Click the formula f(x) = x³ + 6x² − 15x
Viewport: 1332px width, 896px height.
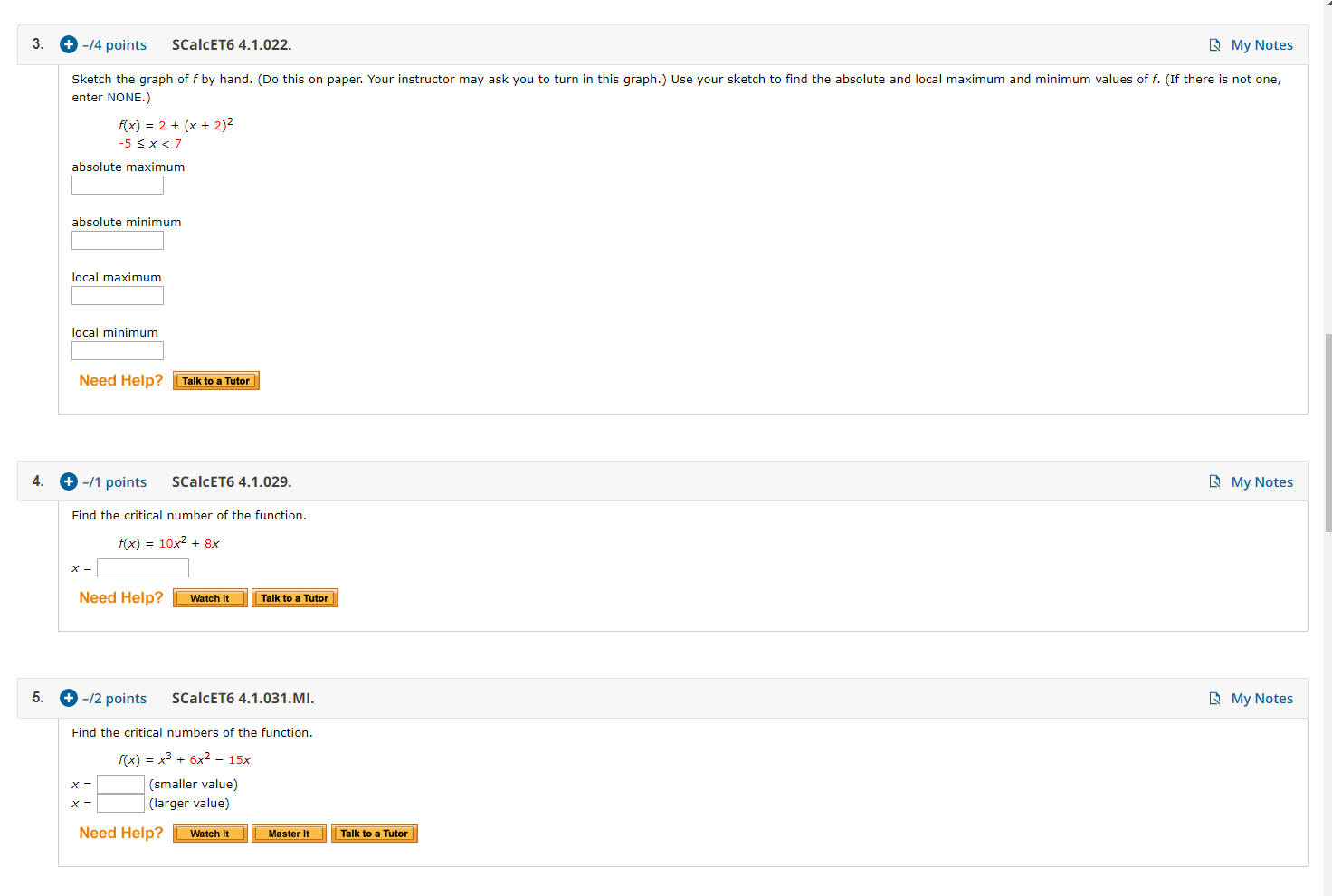click(x=185, y=758)
